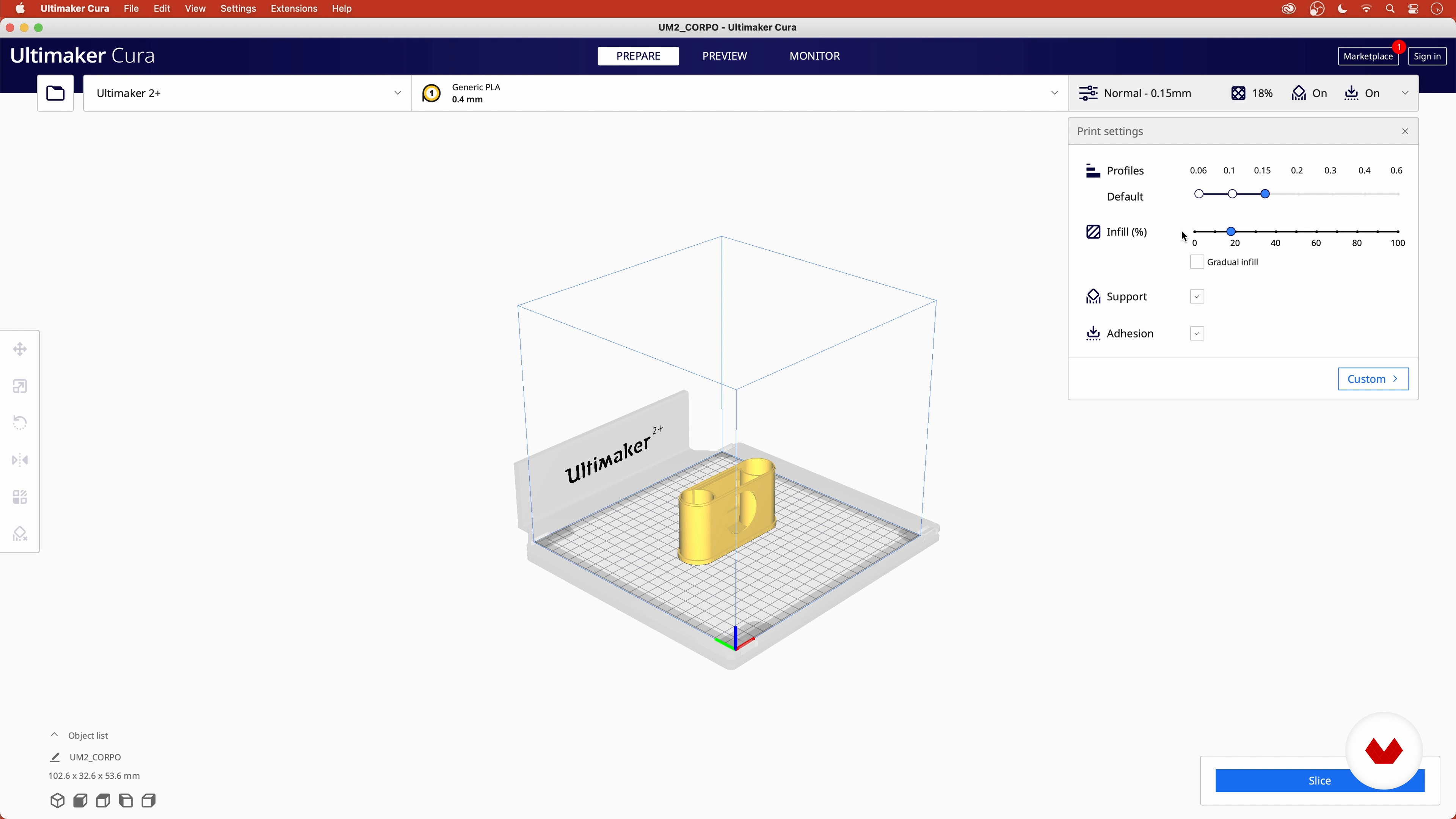Image resolution: width=1456 pixels, height=819 pixels.
Task: Click the 102.6 x 32.6 x 53.6 mm dimensions text
Action: [x=94, y=776]
